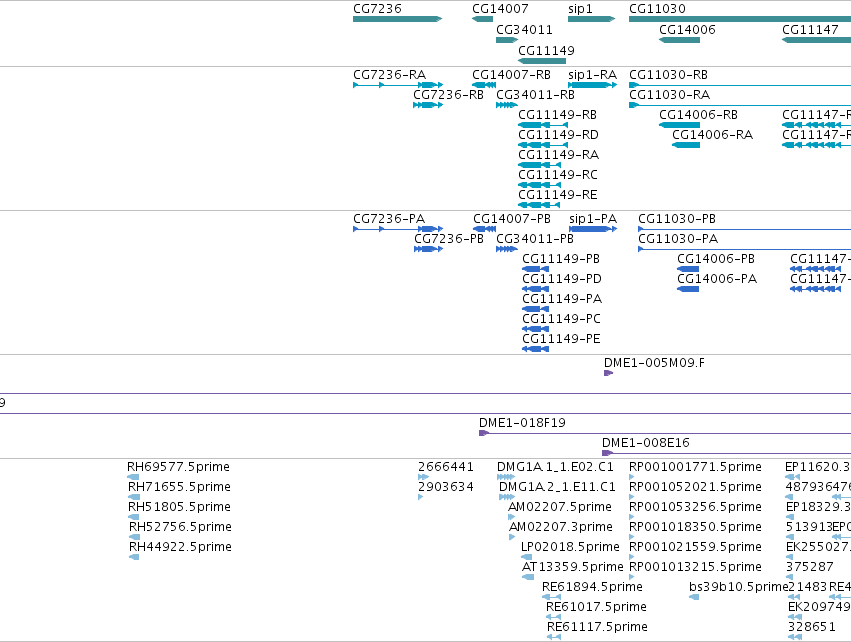Screen dimensions: 851x642
Task: Select EST RP001018350.5prime
Action: coord(632,537)
